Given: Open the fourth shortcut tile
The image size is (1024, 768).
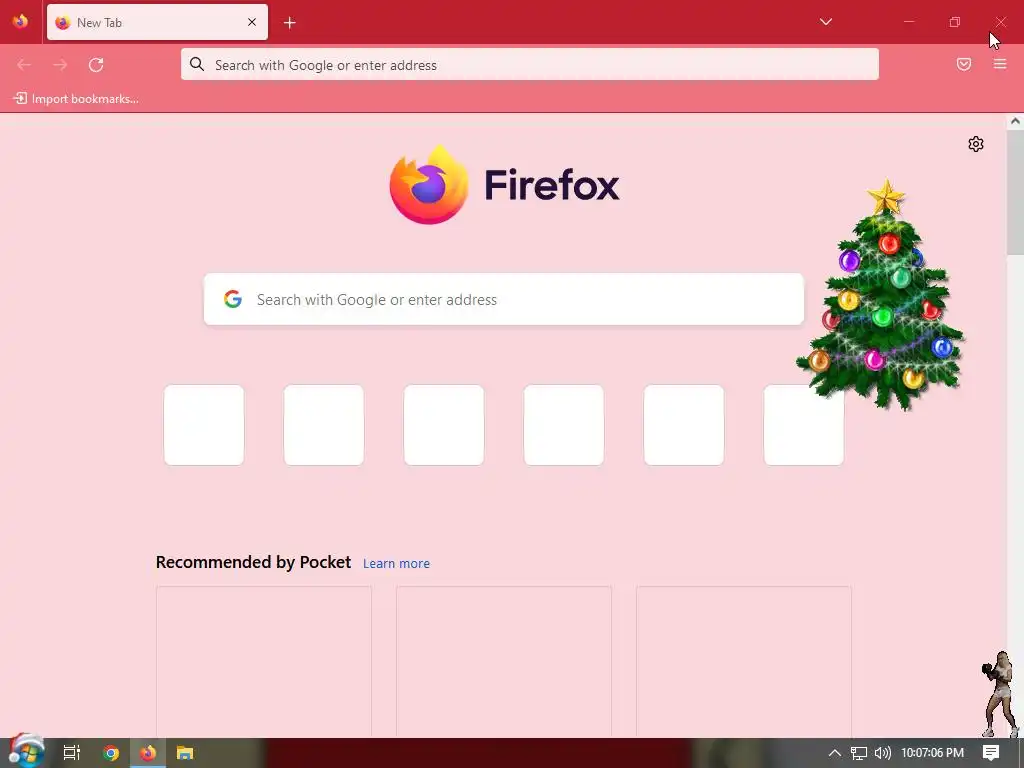Looking at the screenshot, I should 564,425.
